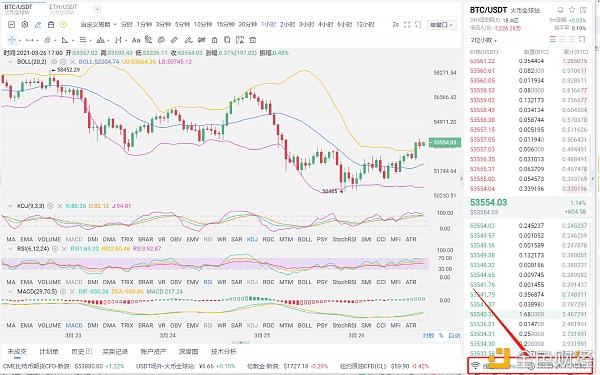Collapse the MACD(29,70,5) indicator panel
Viewport: 600px width, 375px height.
click(10, 292)
